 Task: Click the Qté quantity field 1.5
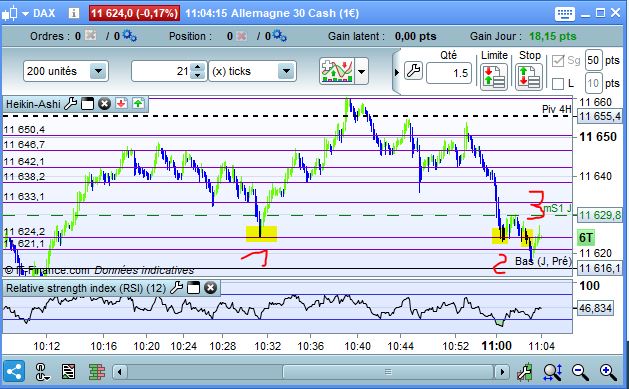tap(449, 73)
